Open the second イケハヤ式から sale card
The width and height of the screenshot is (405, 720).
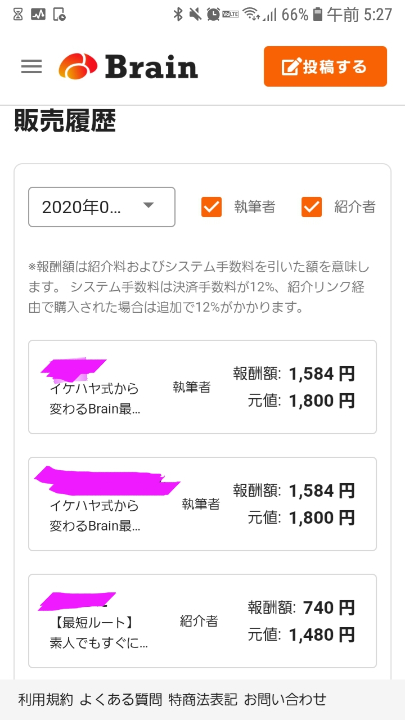202,504
